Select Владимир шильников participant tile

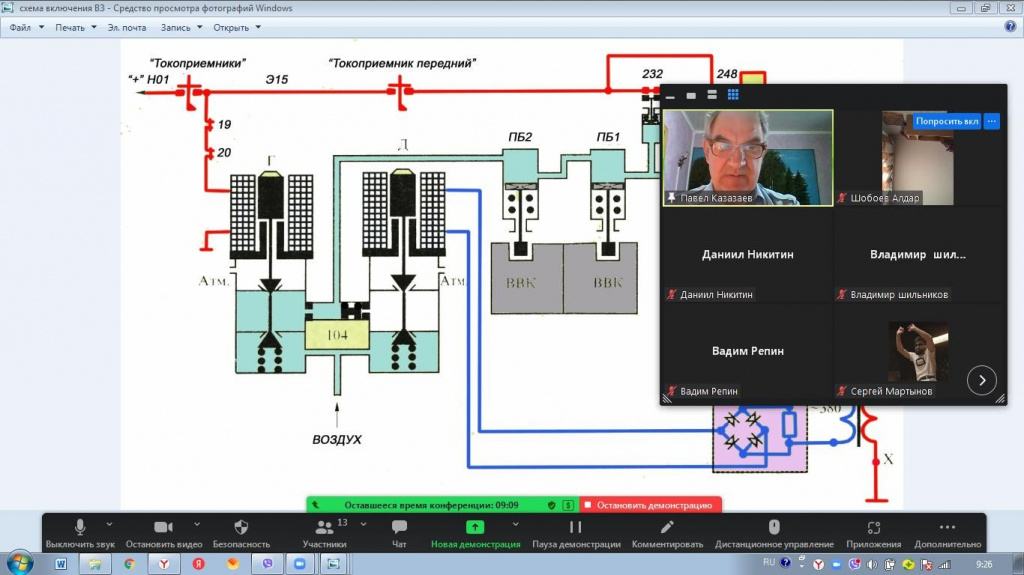click(918, 255)
